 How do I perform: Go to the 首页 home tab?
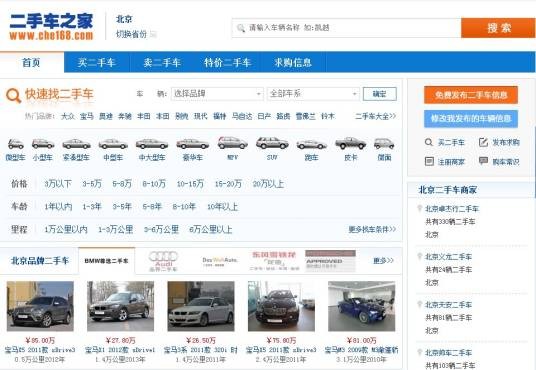tap(31, 63)
